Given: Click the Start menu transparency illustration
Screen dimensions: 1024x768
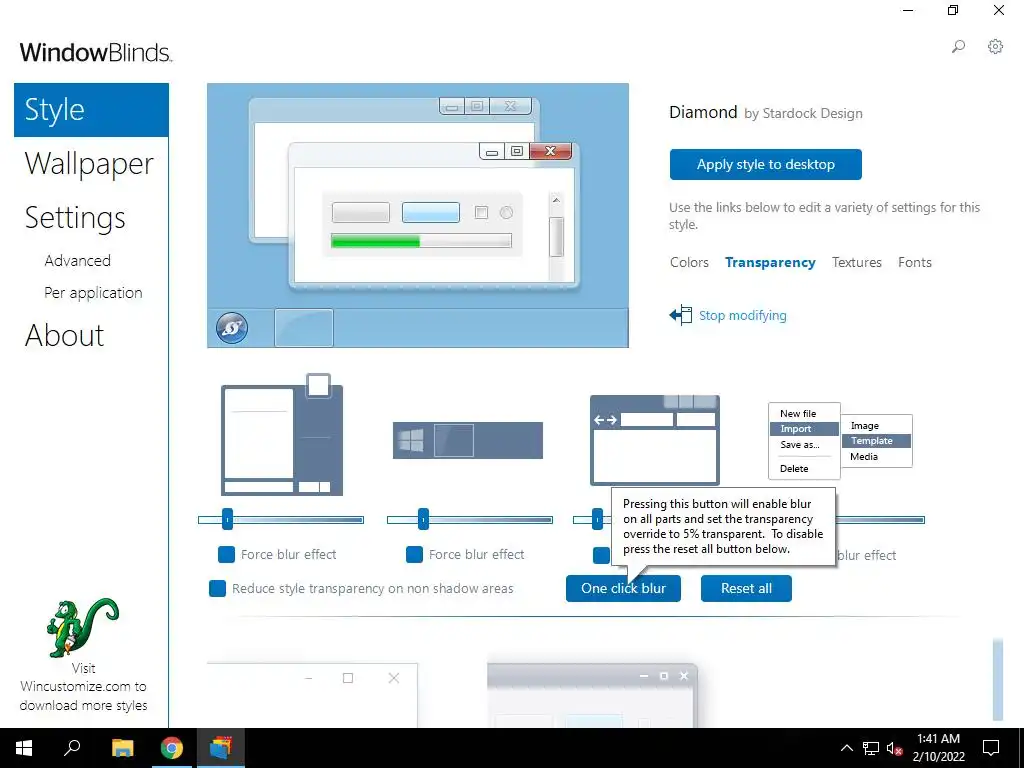Looking at the screenshot, I should click(x=282, y=436).
